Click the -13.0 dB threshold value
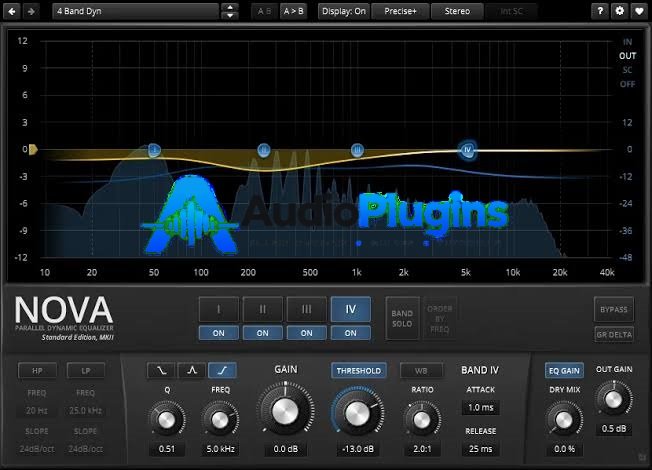This screenshot has height=470, width=652. pos(358,449)
